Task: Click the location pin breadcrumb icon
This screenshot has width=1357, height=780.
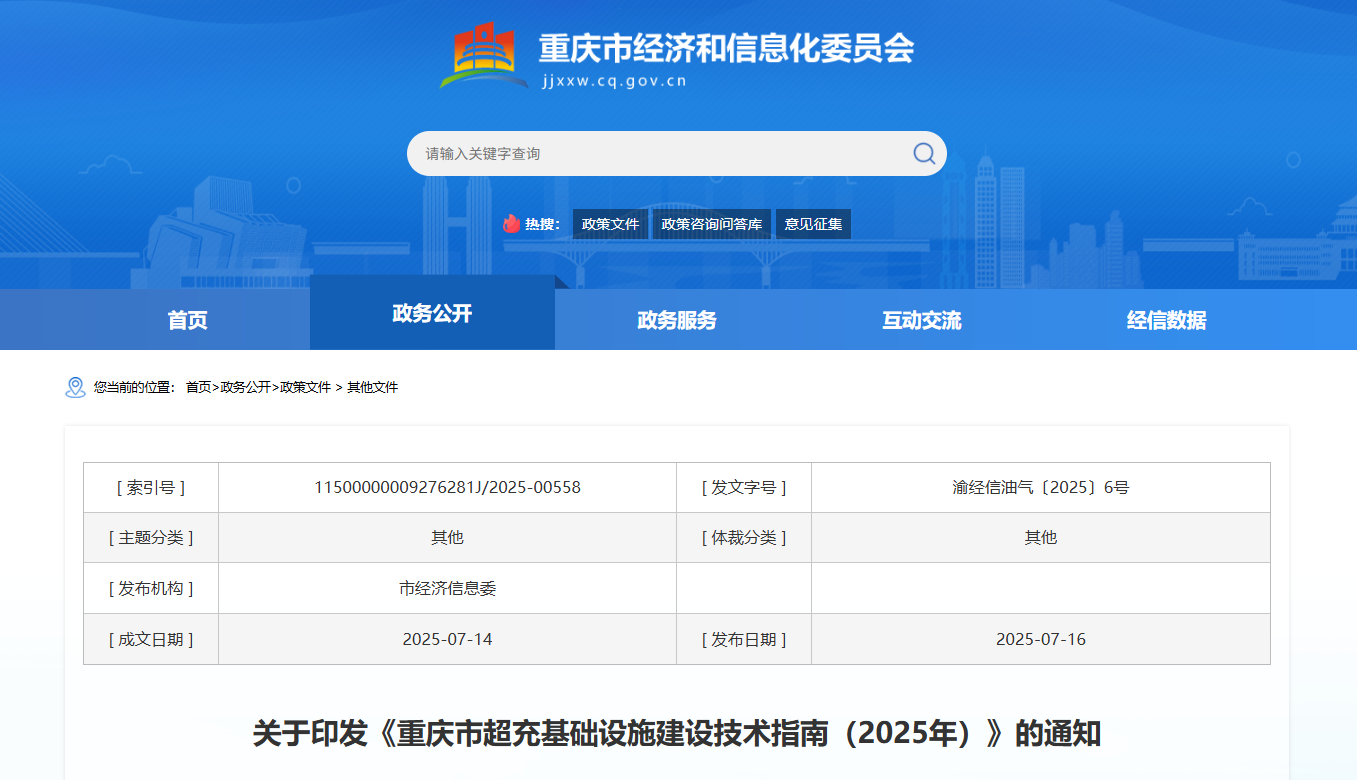Action: [x=75, y=387]
